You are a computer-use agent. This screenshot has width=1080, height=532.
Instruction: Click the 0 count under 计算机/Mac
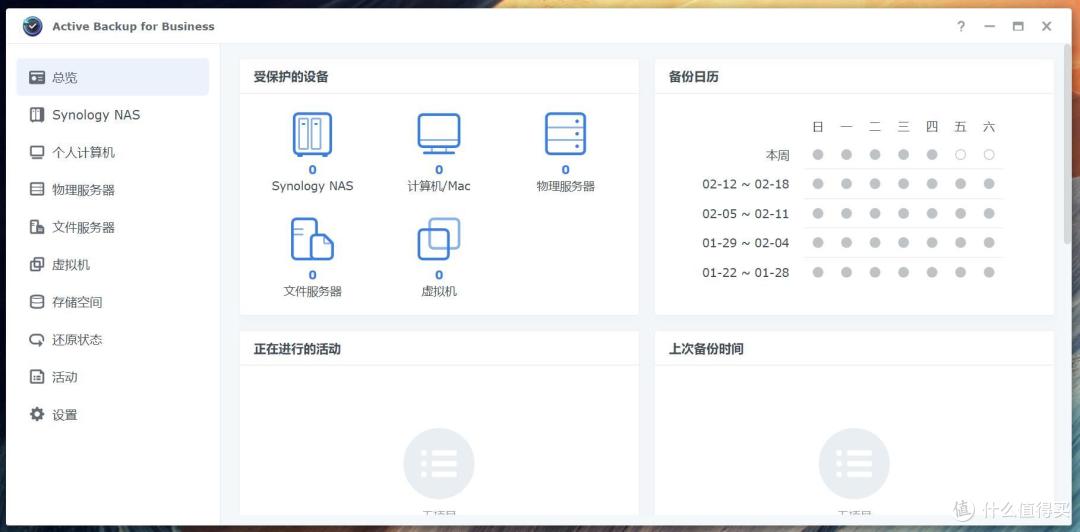(x=439, y=170)
